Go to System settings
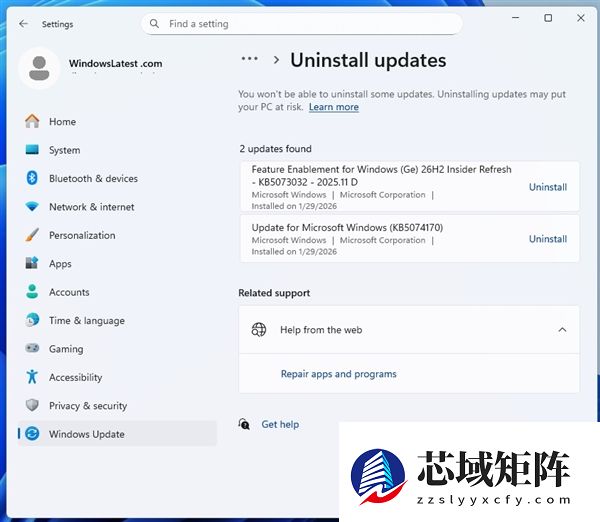 click(117, 150)
